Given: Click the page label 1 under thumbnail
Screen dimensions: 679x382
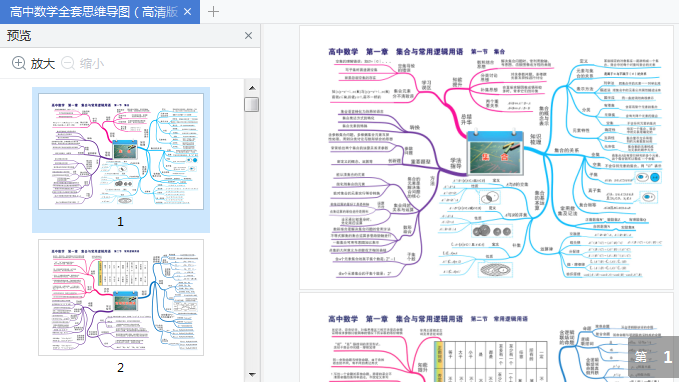Looking at the screenshot, I should [x=120, y=222].
